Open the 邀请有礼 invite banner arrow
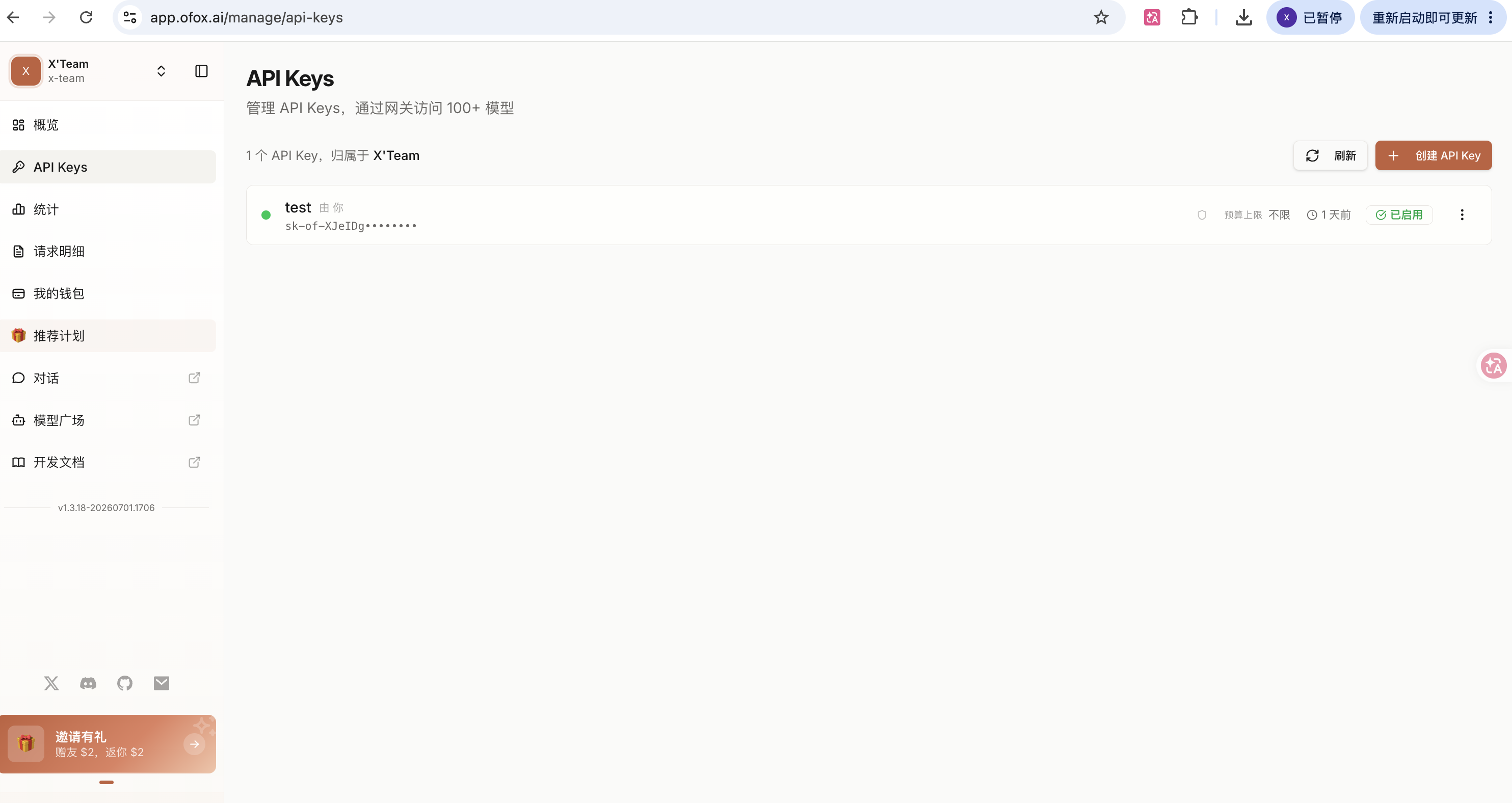The image size is (1512, 803). click(194, 744)
